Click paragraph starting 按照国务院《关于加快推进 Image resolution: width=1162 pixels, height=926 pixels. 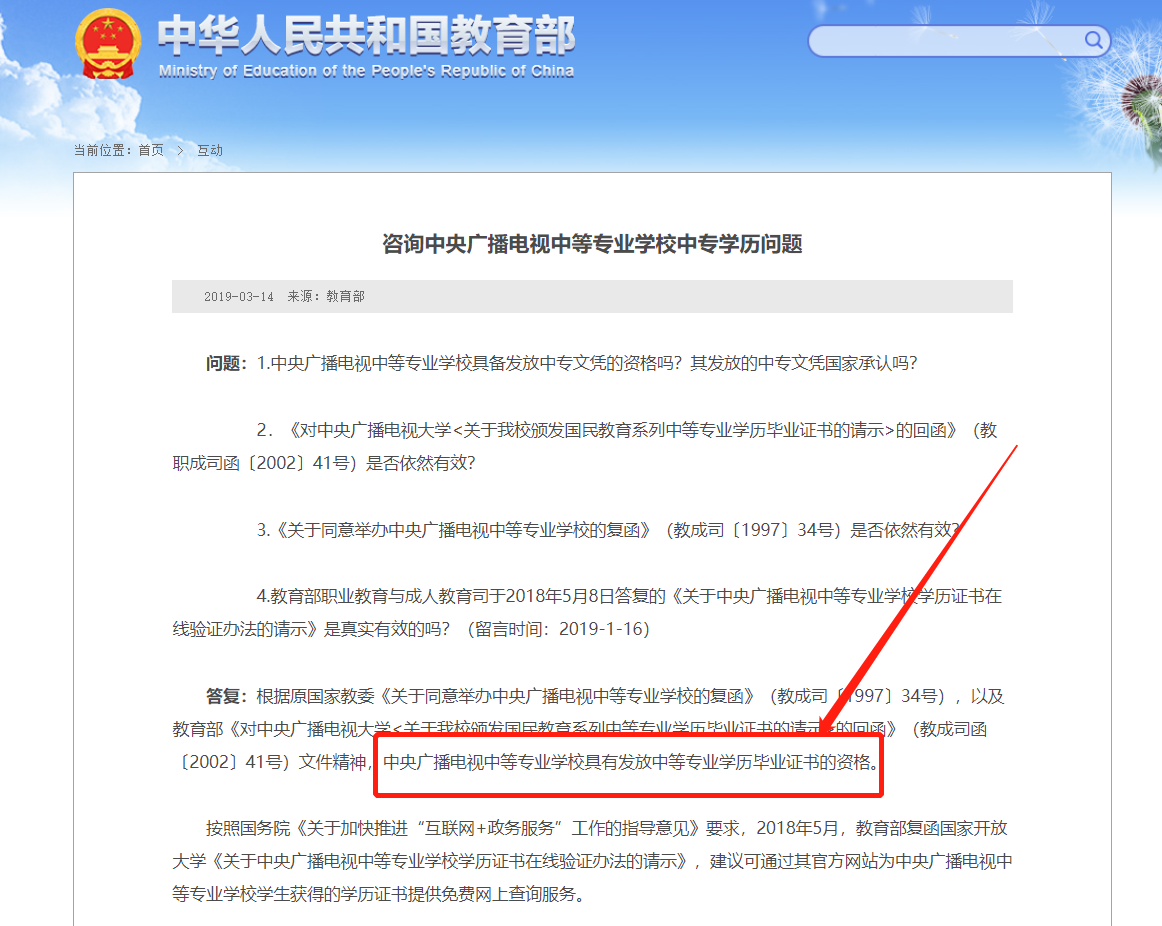tap(592, 861)
